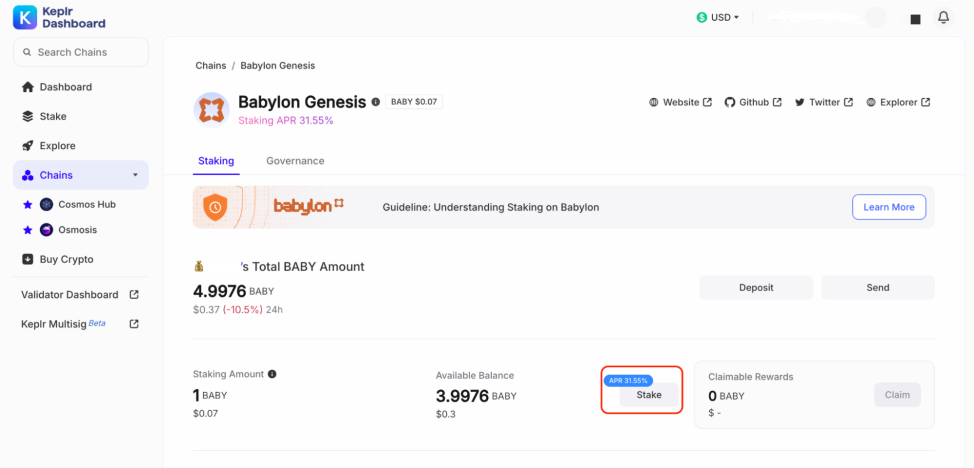This screenshot has height=468, width=974.
Task: Click the Deposit button
Action: (x=756, y=288)
